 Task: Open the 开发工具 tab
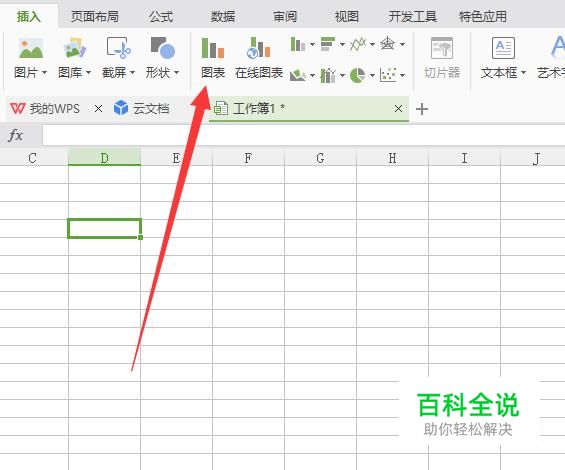413,16
